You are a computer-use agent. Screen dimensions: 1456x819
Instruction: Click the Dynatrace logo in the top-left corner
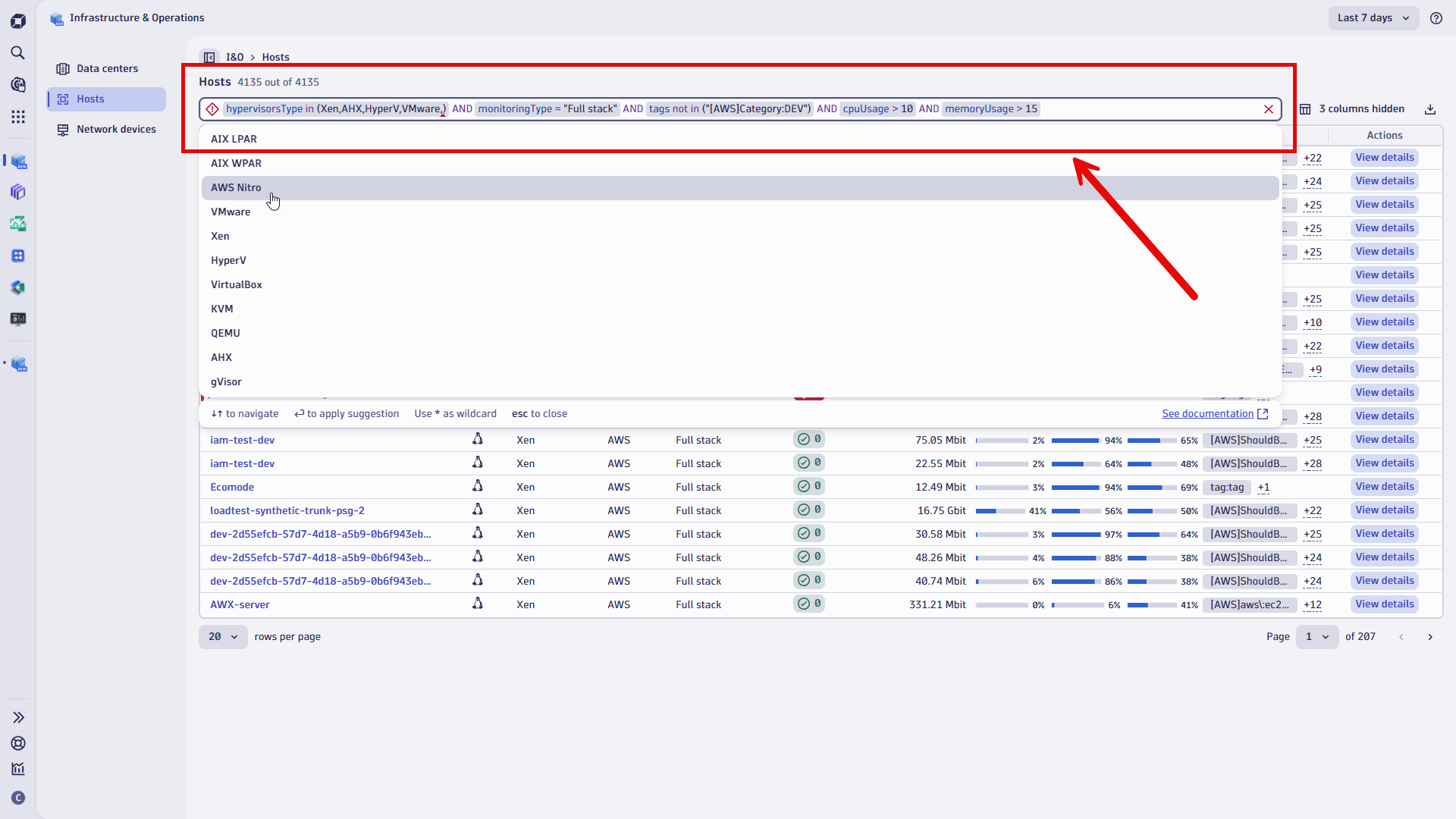pyautogui.click(x=18, y=20)
